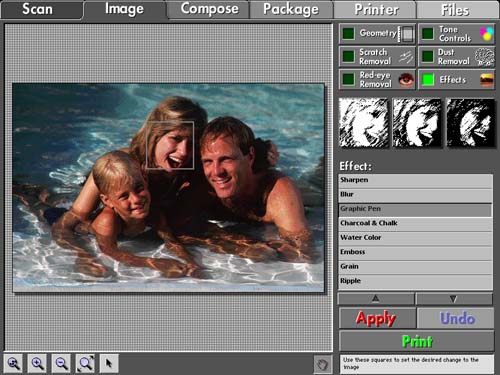Click the Effects sunset icon

[487, 80]
